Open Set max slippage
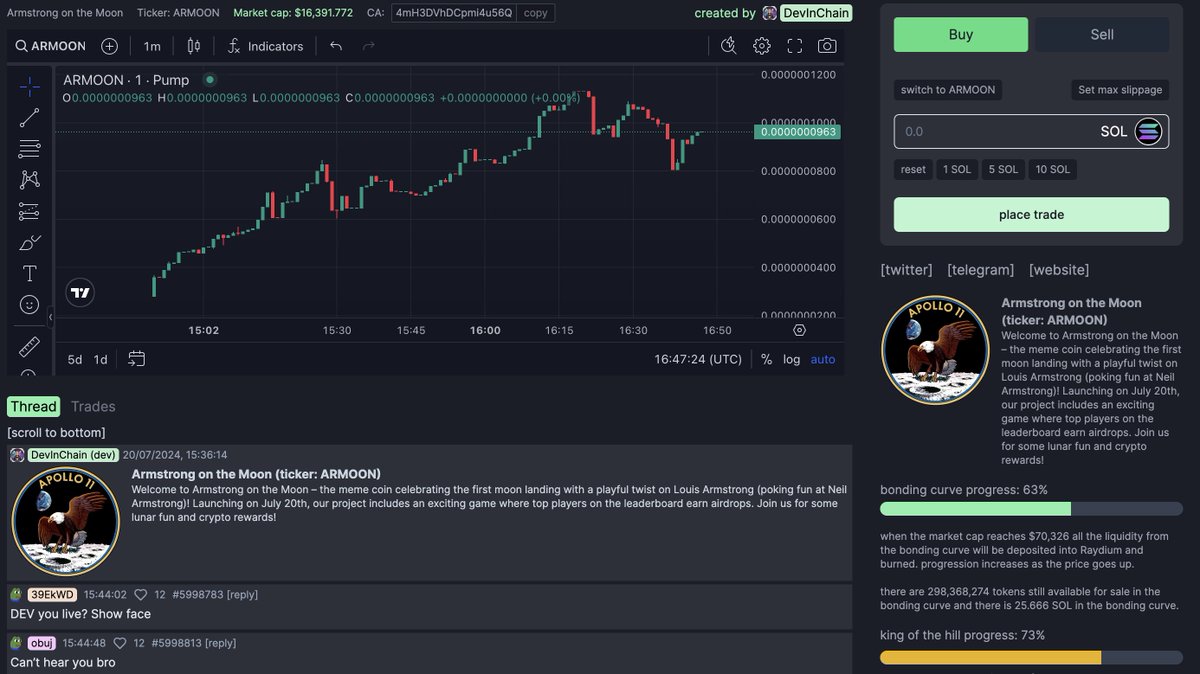1200x674 pixels. 1120,90
